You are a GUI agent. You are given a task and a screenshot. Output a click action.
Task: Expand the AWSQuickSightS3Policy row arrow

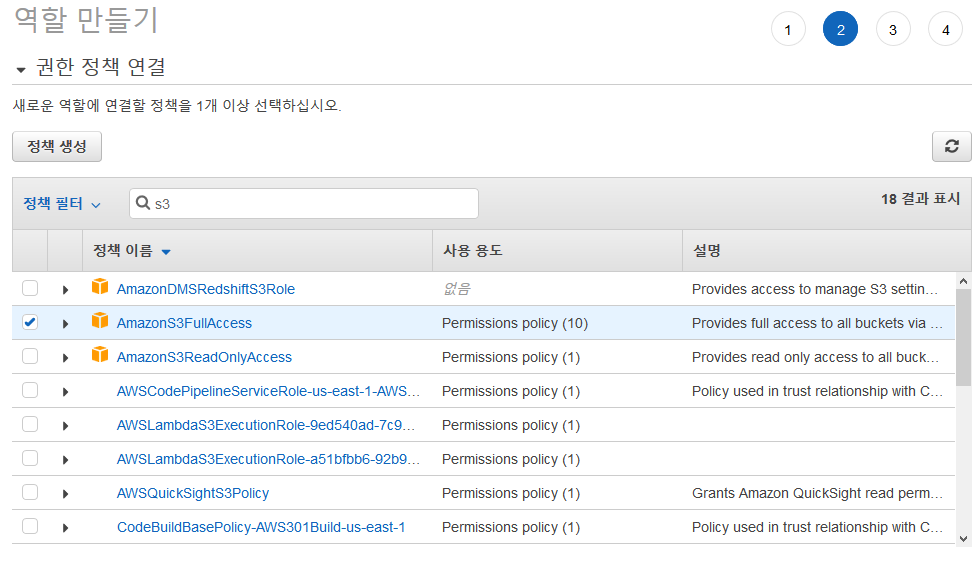click(65, 494)
